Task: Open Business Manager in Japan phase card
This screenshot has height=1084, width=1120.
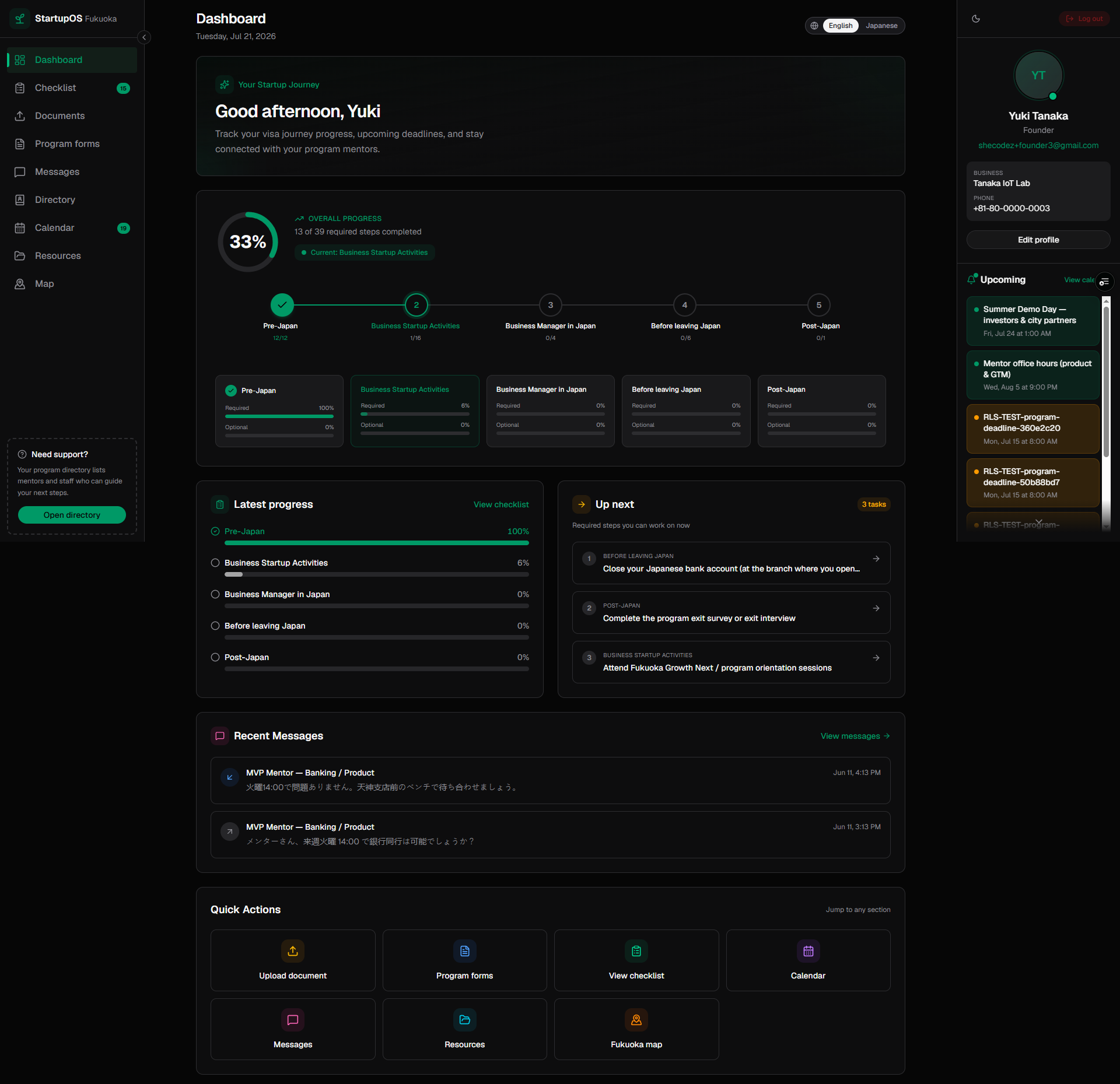Action: [x=551, y=411]
